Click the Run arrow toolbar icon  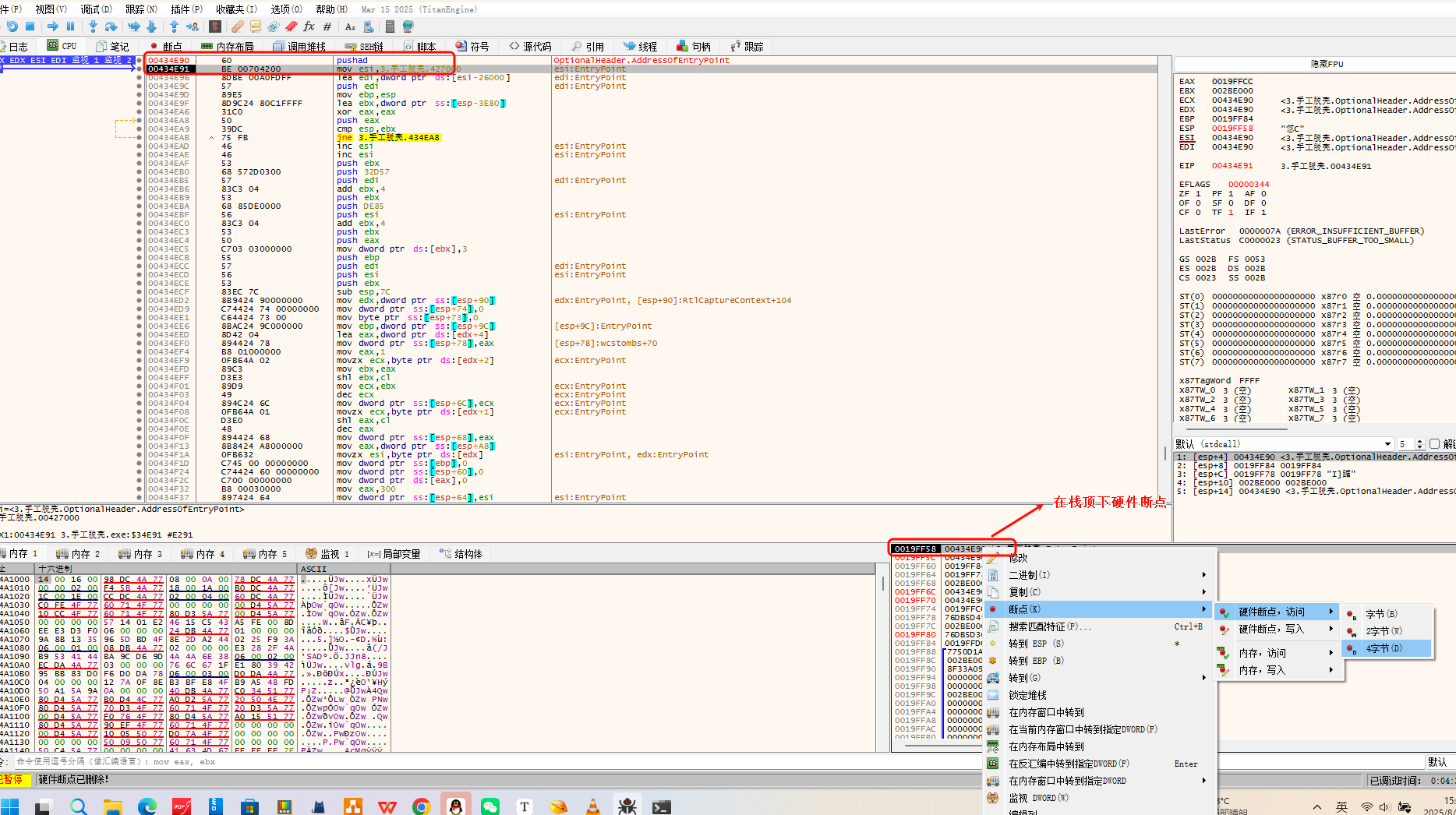[x=52, y=26]
